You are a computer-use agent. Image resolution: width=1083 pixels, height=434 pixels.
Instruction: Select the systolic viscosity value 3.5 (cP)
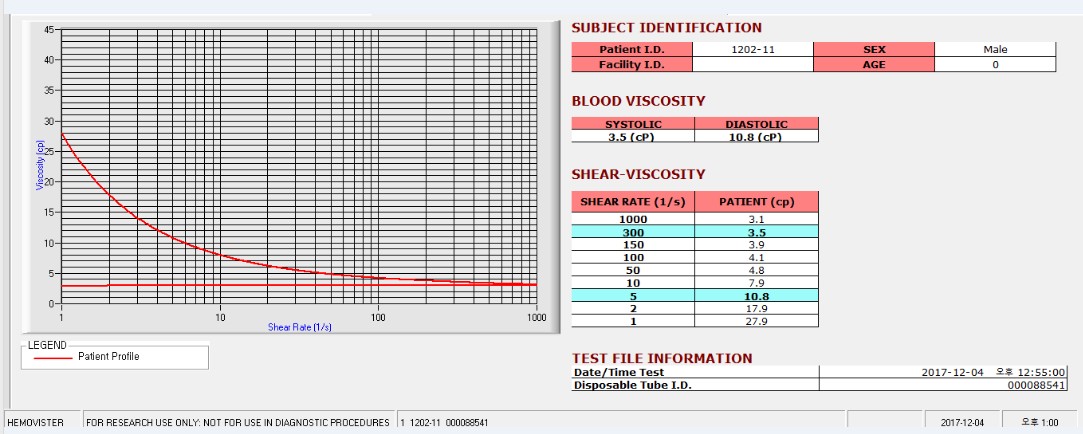pos(633,136)
